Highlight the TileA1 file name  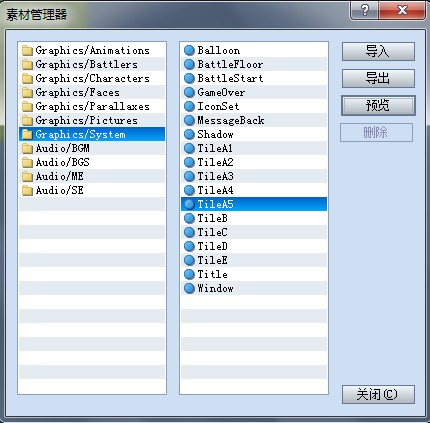[x=215, y=148]
